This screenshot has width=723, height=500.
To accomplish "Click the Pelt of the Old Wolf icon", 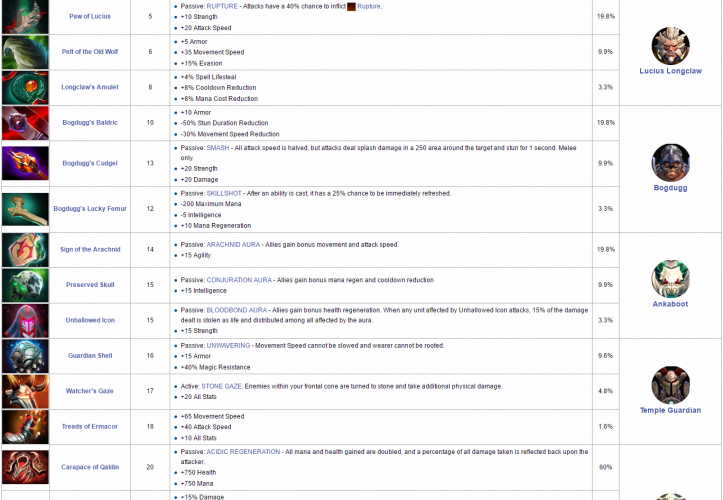I will [x=23, y=52].
